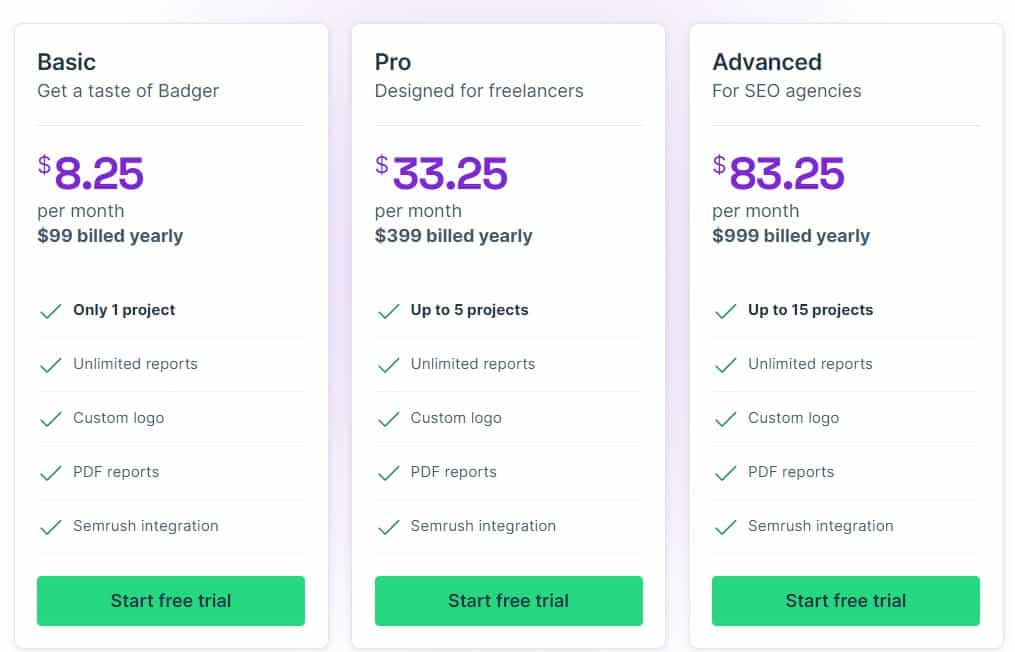
Task: Click 'Designed for freelancers' subtitle
Action: click(478, 91)
